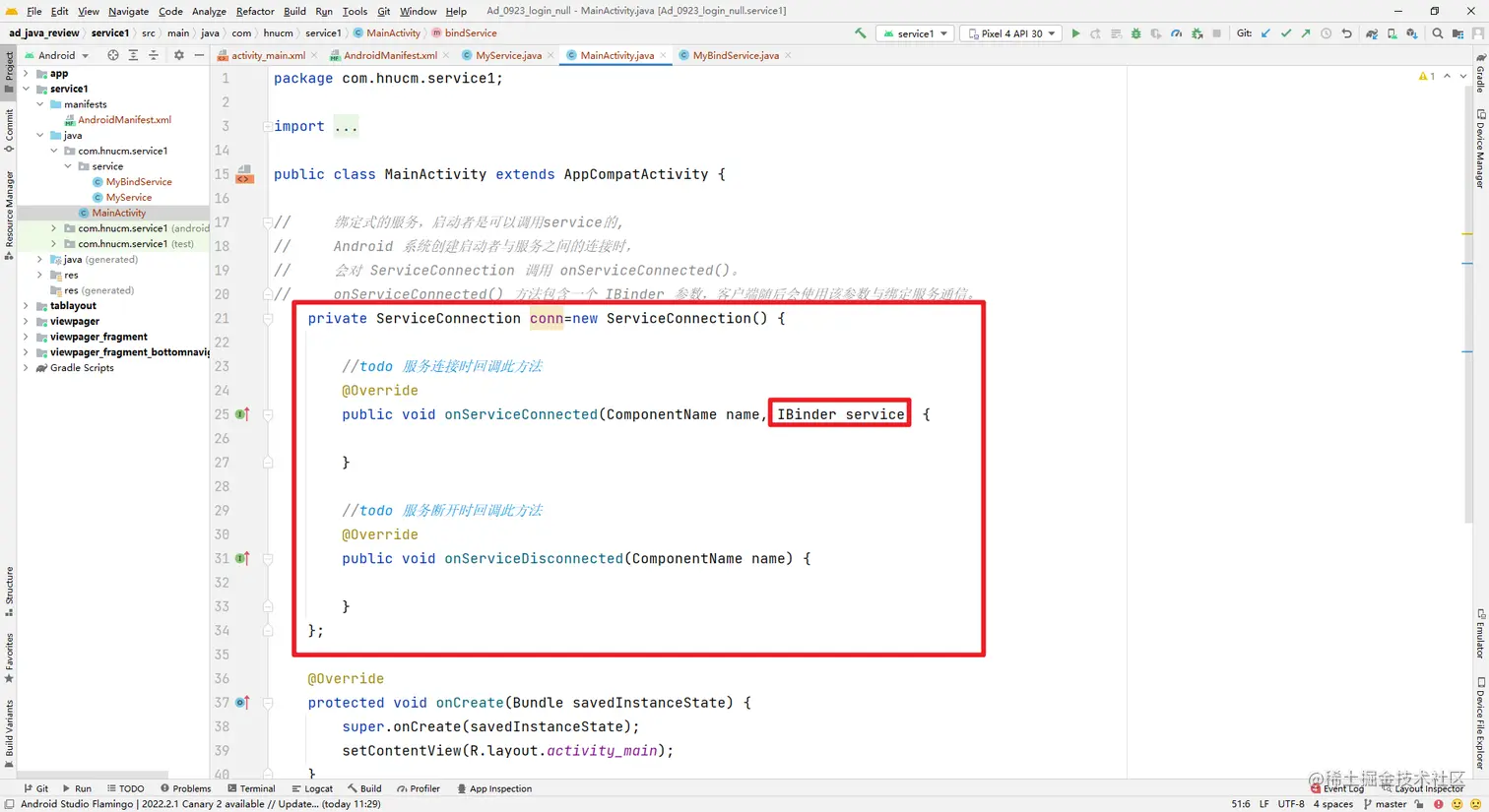Open Search Everywhere magnifier icon
Screen dimensions: 1489x812
(1438, 33)
